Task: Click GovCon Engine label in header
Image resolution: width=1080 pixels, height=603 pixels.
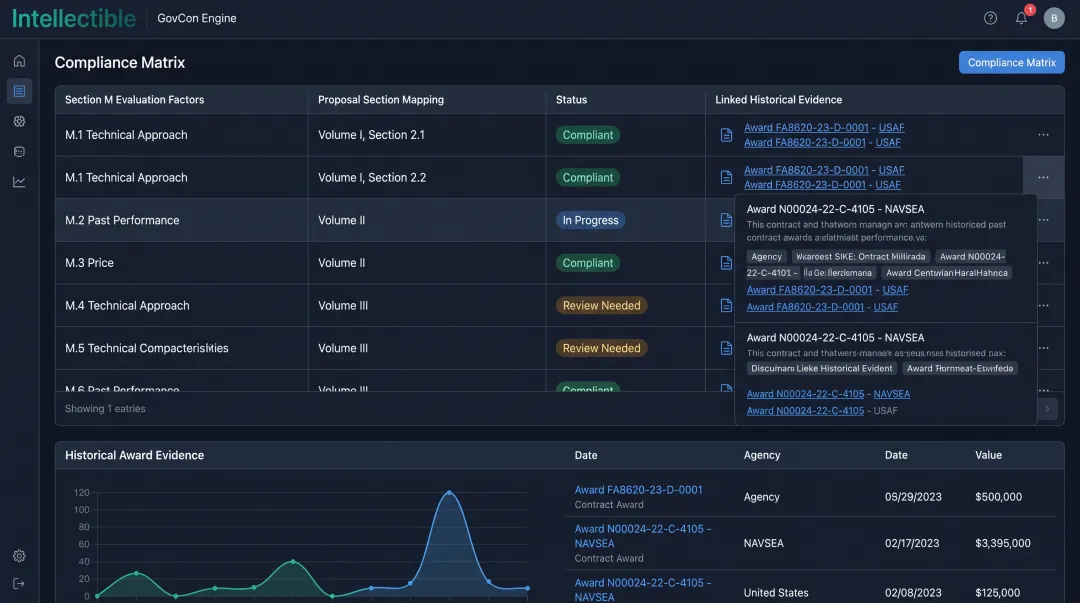Action: (x=196, y=19)
